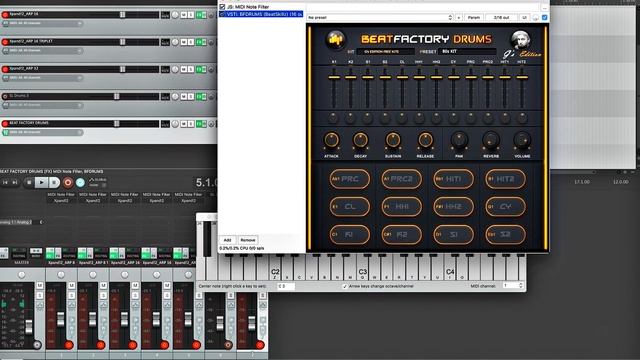Click the transport Play button
Viewport: 640px width, 360px height.
coord(41,182)
